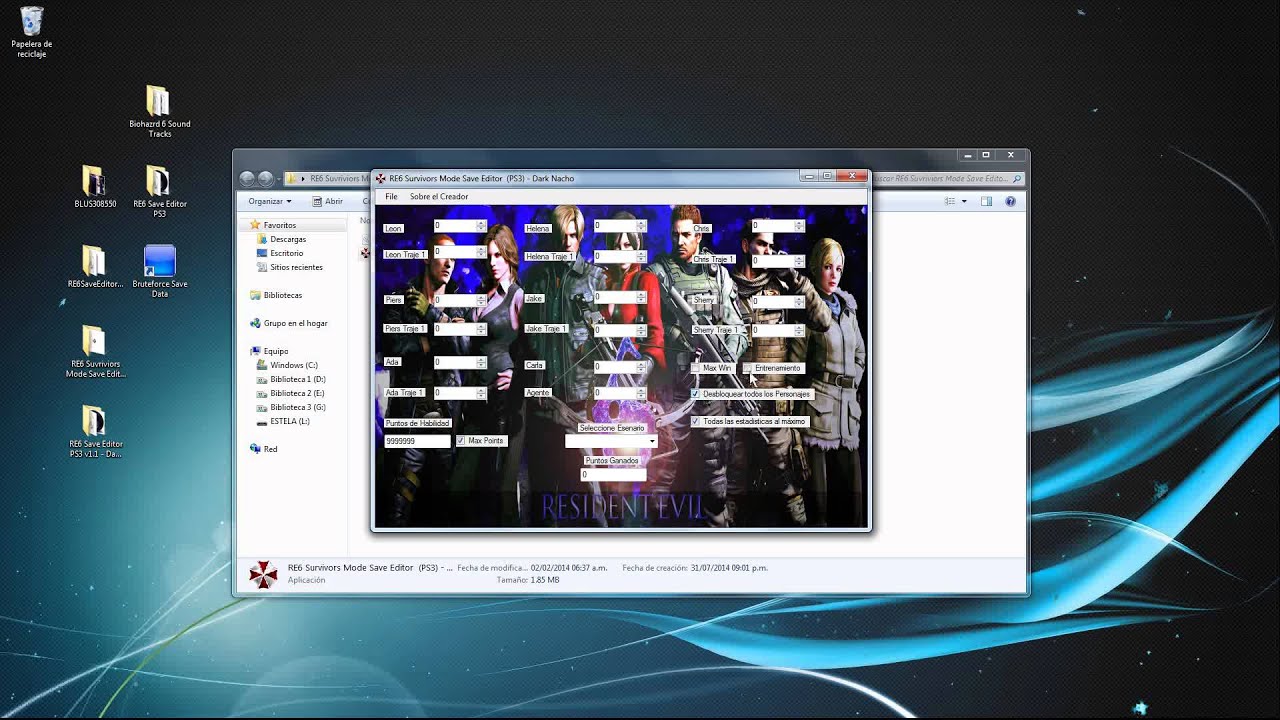
Task: Open Escritorio in the navigation pane
Action: [x=286, y=253]
